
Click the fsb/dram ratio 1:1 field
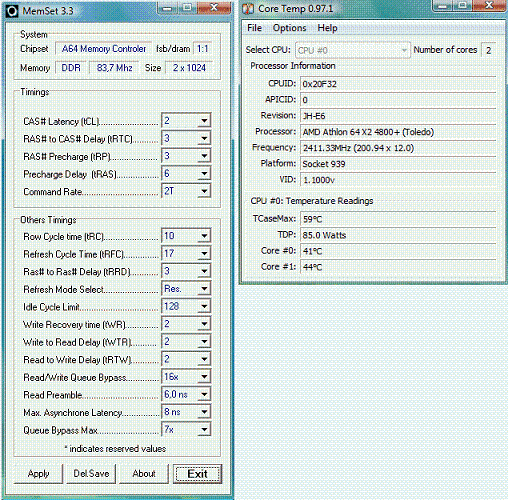pyautogui.click(x=203, y=49)
